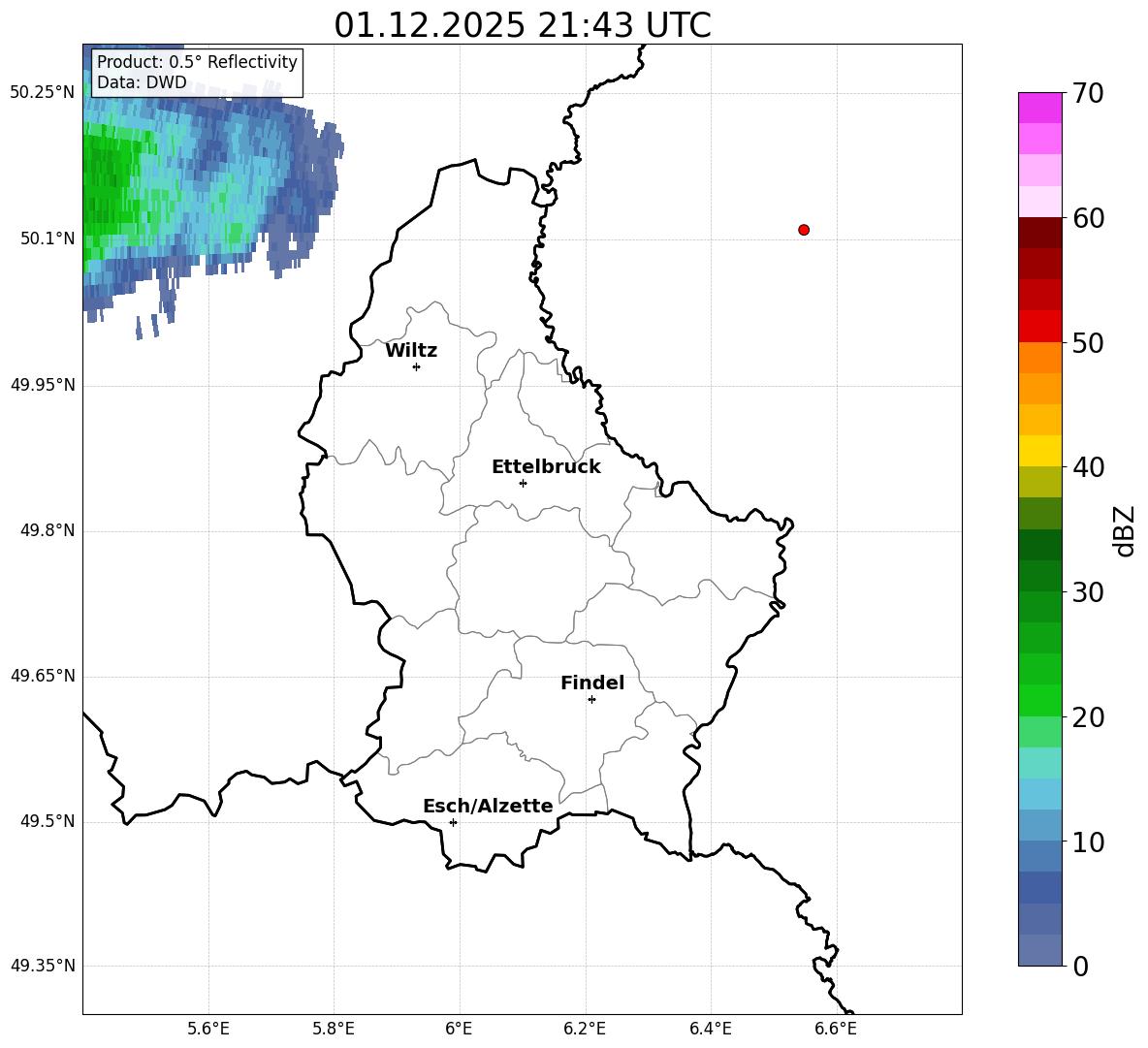
Task: Click the 49.95°N latitude label
Action: tap(43, 385)
